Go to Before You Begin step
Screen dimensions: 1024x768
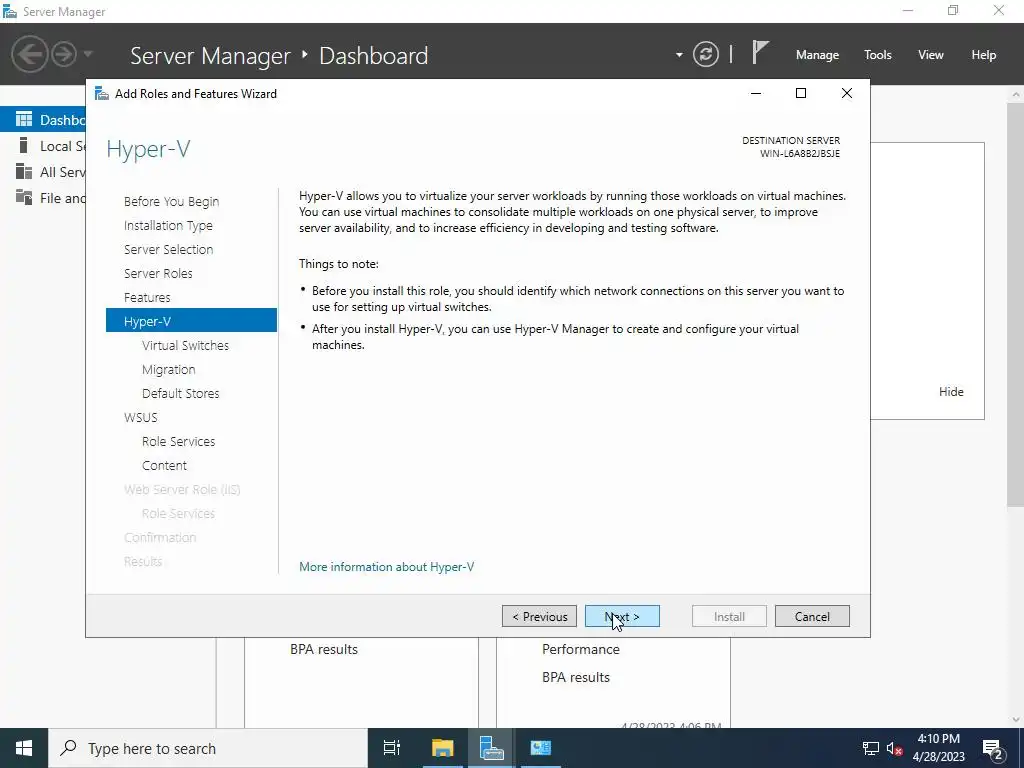[x=171, y=201]
